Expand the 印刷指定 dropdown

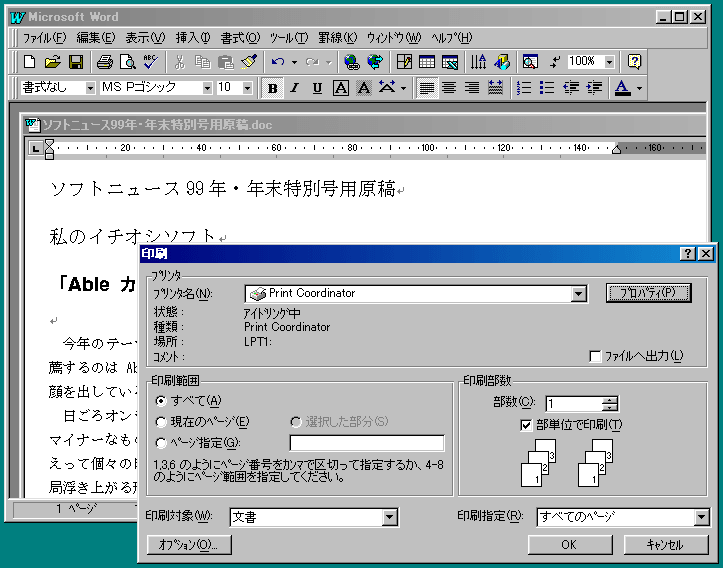[x=701, y=517]
